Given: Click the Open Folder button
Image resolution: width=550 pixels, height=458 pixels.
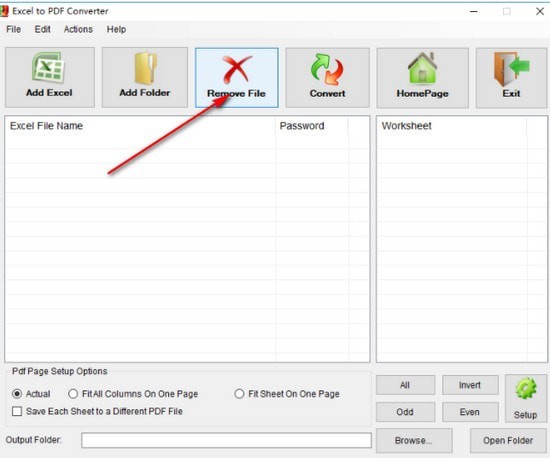Looking at the screenshot, I should pos(508,440).
